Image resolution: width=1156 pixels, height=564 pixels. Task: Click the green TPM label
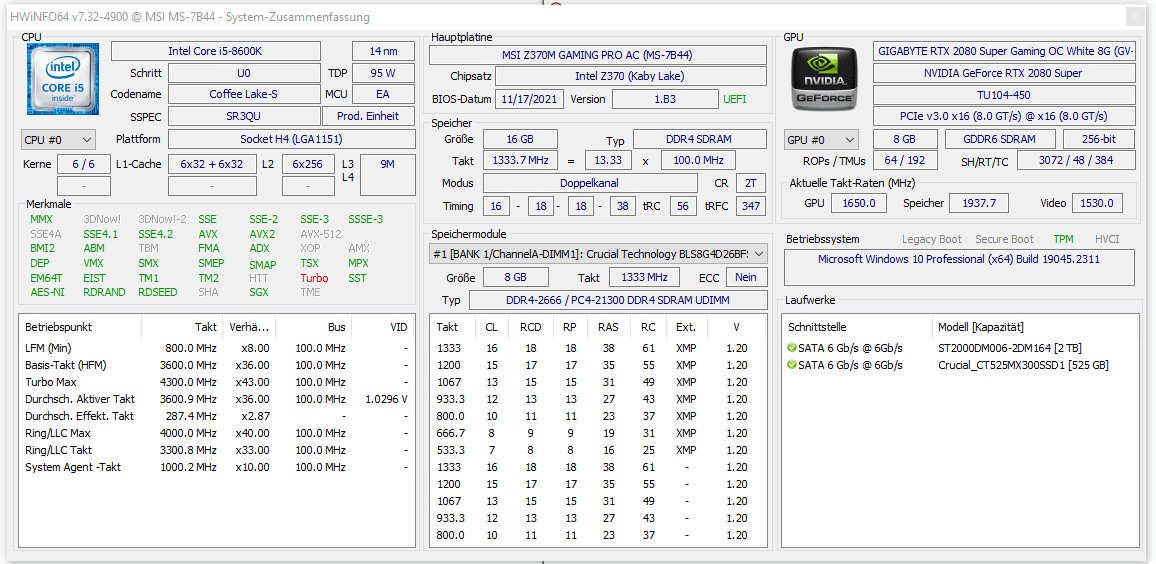(1064, 239)
